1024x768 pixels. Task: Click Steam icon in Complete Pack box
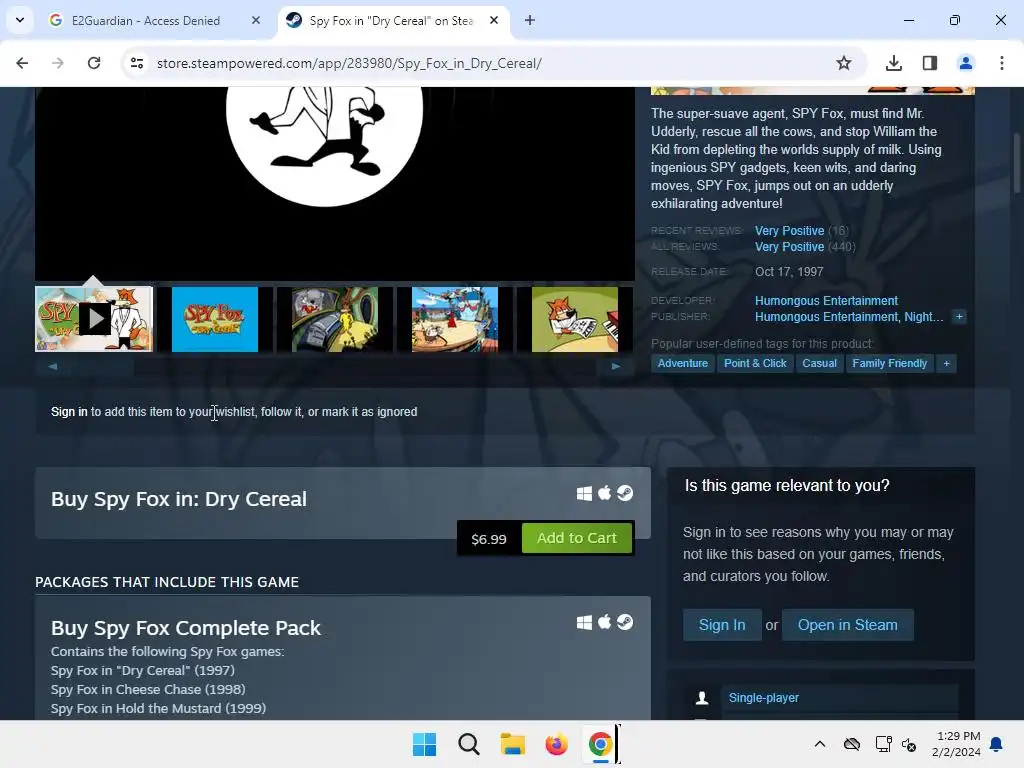click(625, 622)
